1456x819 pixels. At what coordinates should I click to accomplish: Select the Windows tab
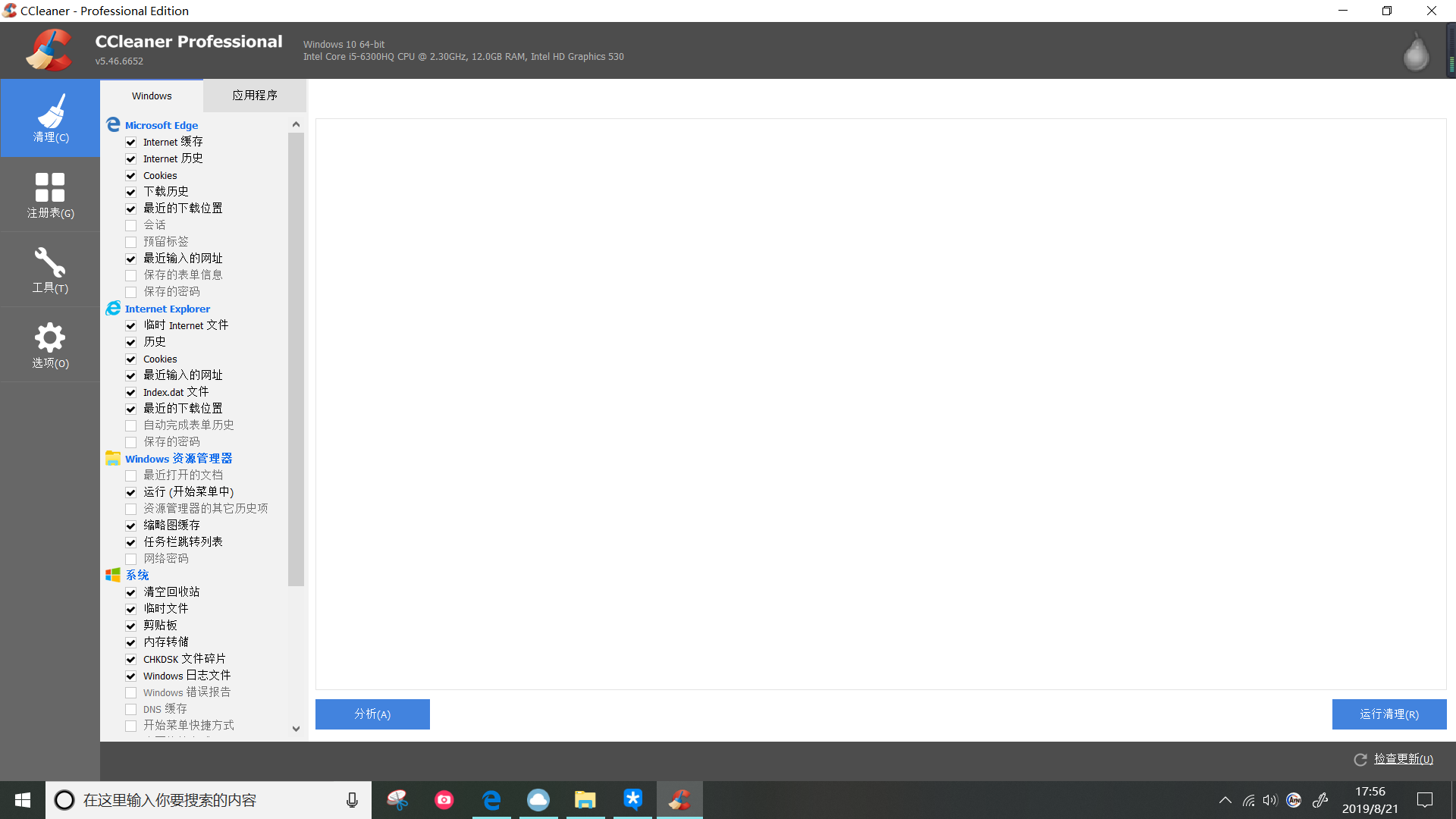click(152, 96)
